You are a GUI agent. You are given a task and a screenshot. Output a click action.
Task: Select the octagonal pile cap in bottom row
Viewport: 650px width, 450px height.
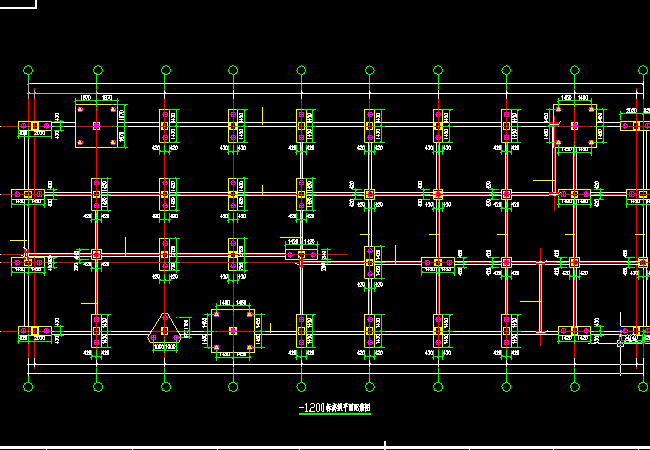[232, 329]
